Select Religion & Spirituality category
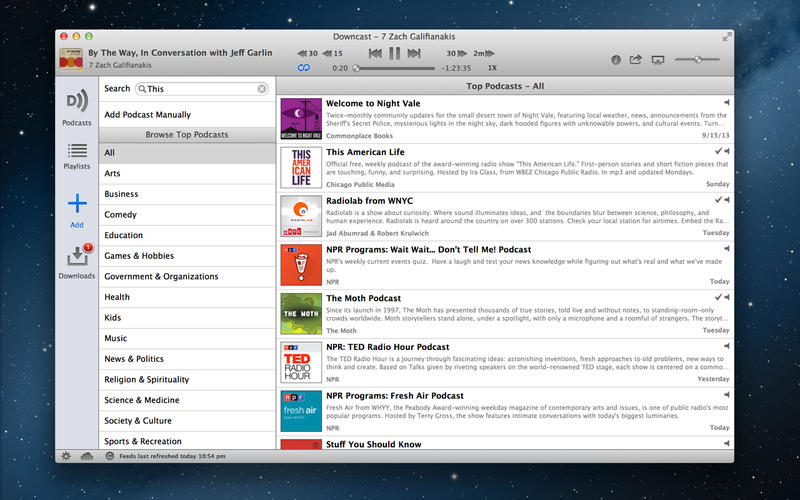 pos(187,380)
